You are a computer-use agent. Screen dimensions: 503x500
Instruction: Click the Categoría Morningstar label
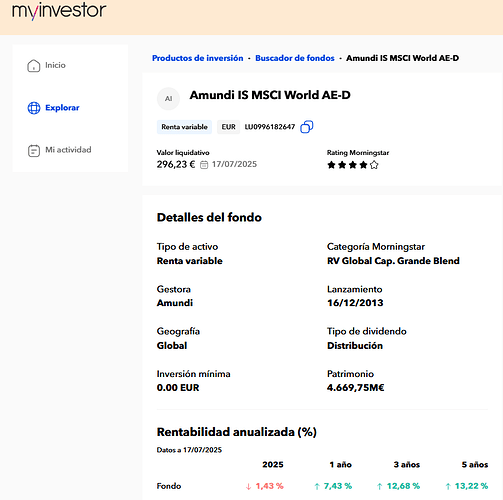(376, 247)
